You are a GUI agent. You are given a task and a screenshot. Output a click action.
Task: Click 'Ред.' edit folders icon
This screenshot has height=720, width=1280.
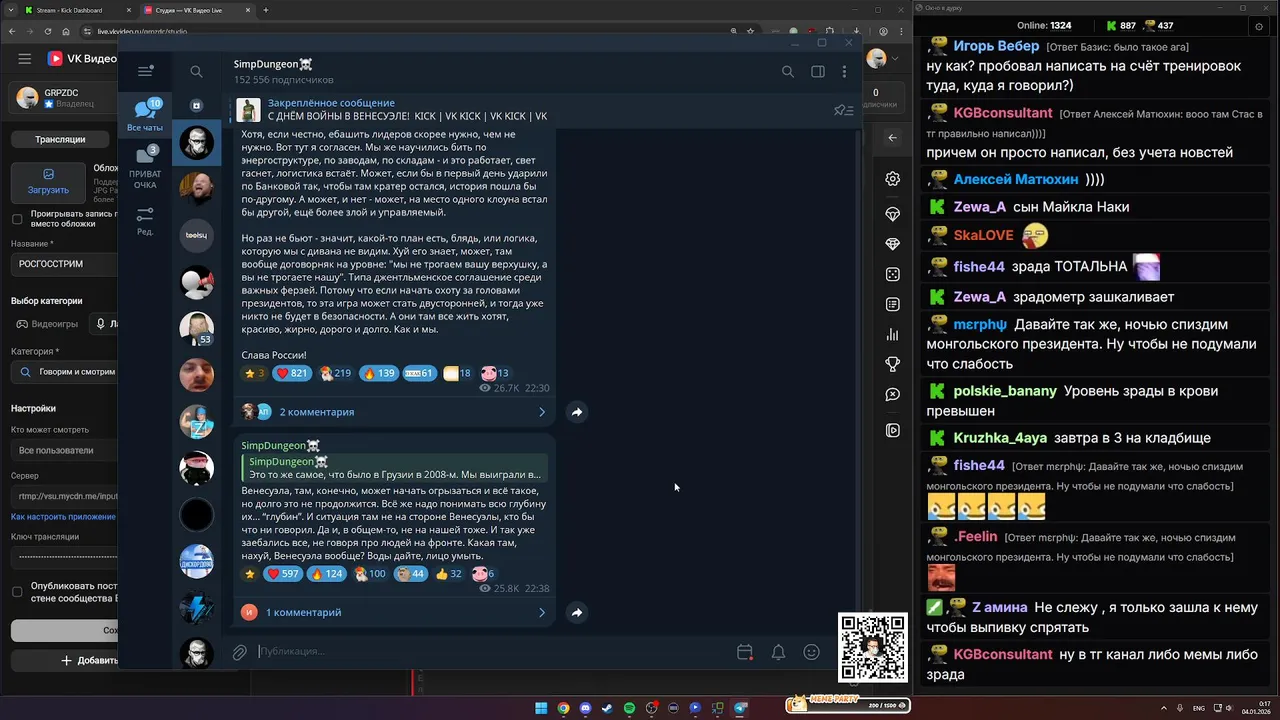coord(145,221)
